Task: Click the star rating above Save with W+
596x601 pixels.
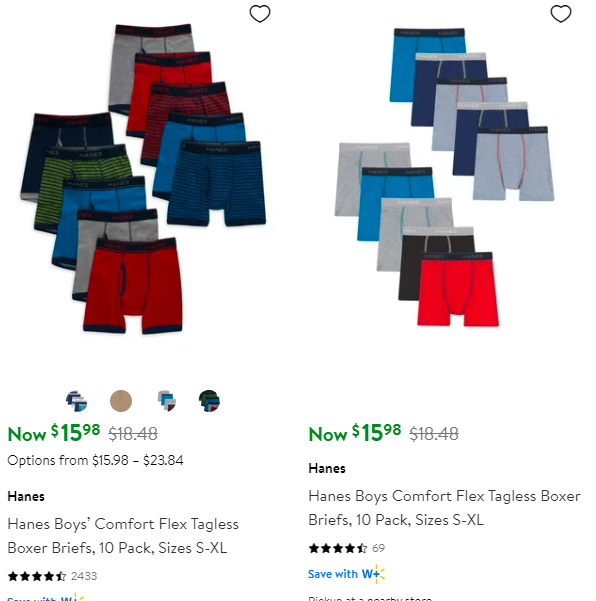Action: [x=338, y=548]
